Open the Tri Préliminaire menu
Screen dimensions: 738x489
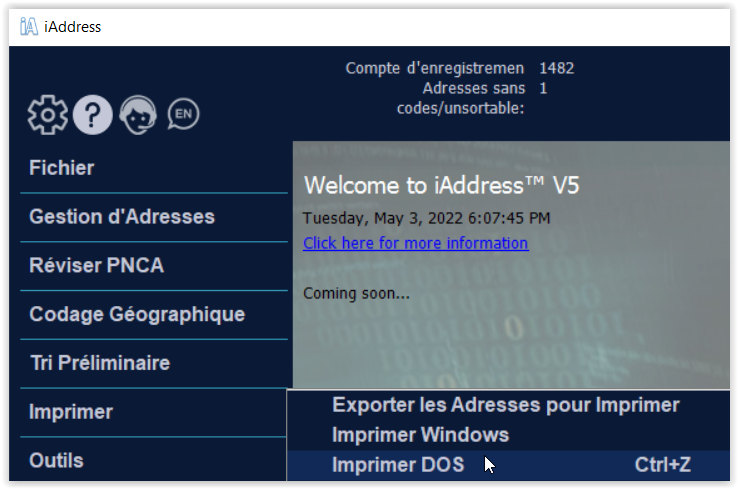tap(154, 363)
